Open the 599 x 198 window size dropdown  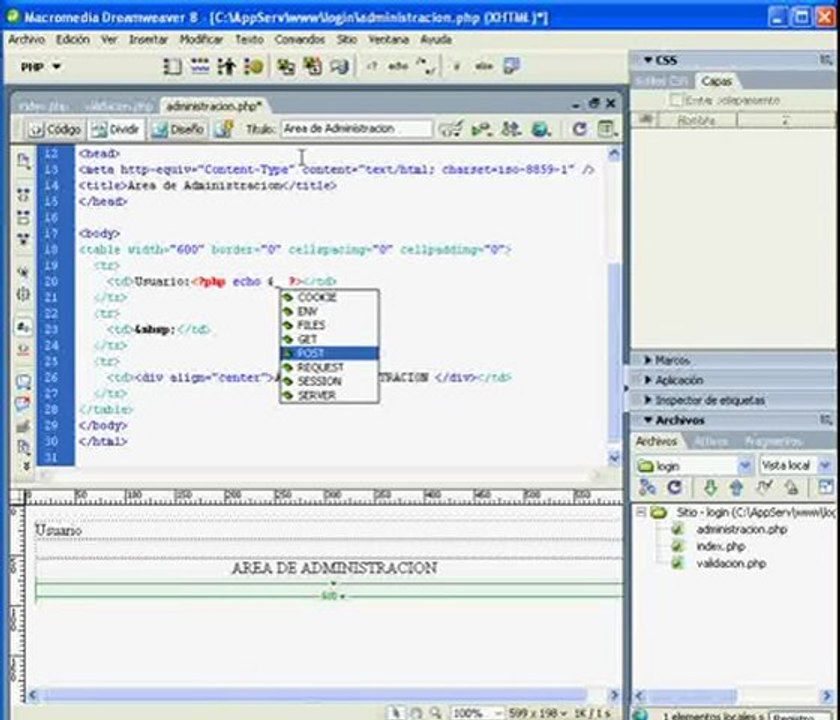click(537, 713)
